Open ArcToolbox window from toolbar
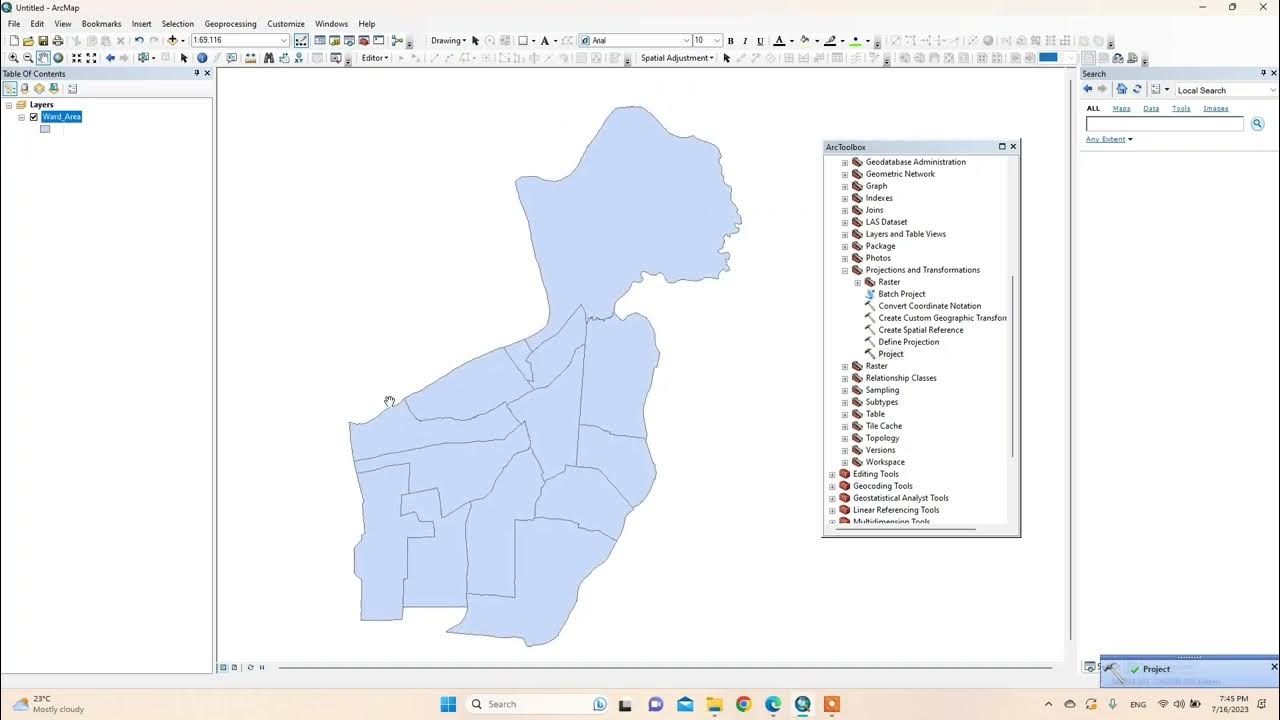 (x=364, y=40)
